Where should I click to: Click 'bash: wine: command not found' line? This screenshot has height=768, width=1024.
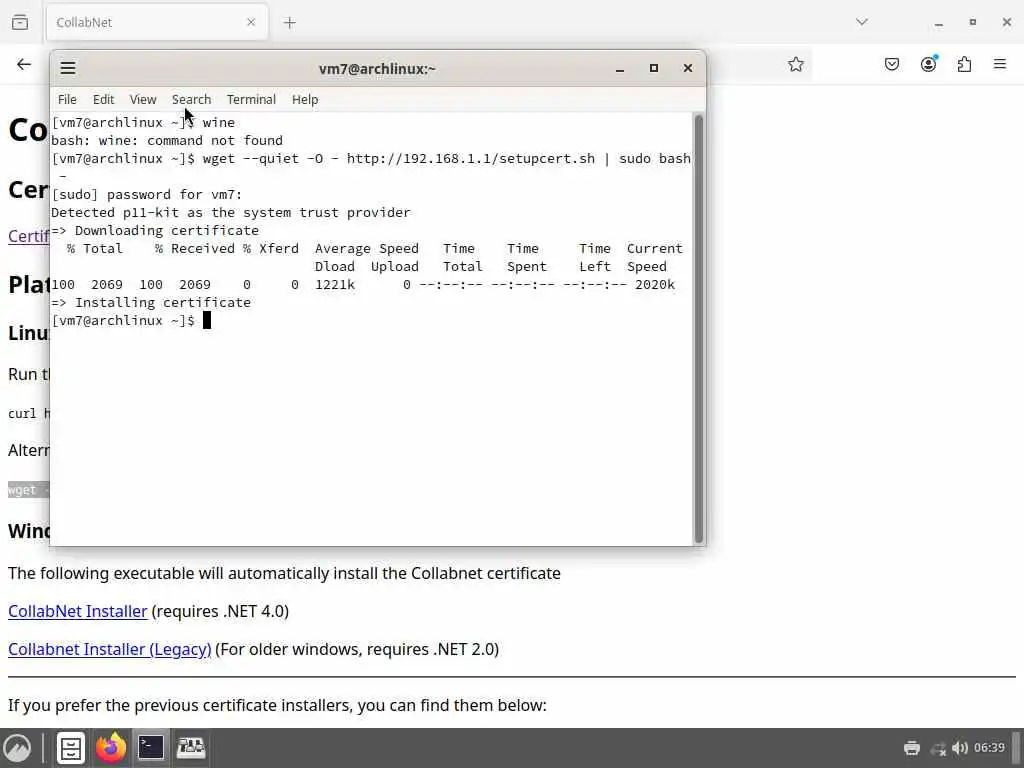click(x=167, y=140)
